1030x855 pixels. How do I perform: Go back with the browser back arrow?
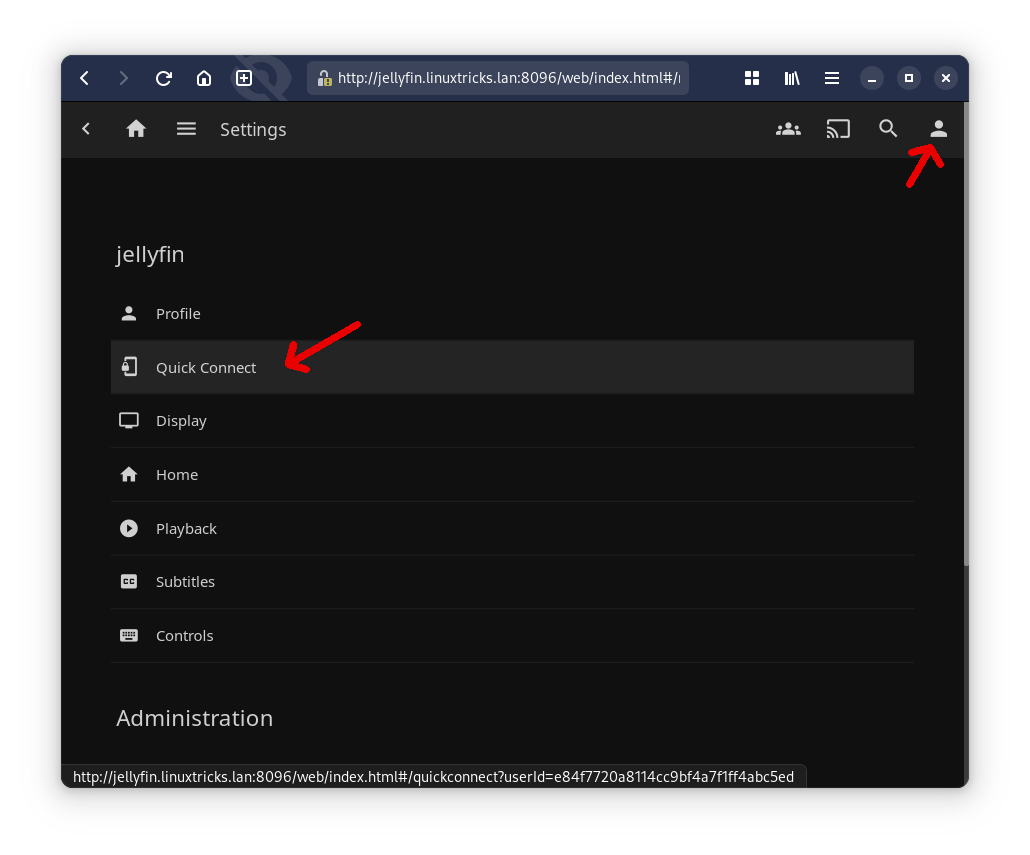85,78
